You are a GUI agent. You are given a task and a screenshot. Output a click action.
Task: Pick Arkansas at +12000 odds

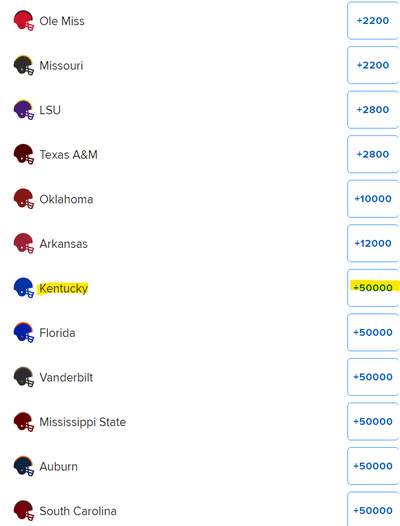373,243
